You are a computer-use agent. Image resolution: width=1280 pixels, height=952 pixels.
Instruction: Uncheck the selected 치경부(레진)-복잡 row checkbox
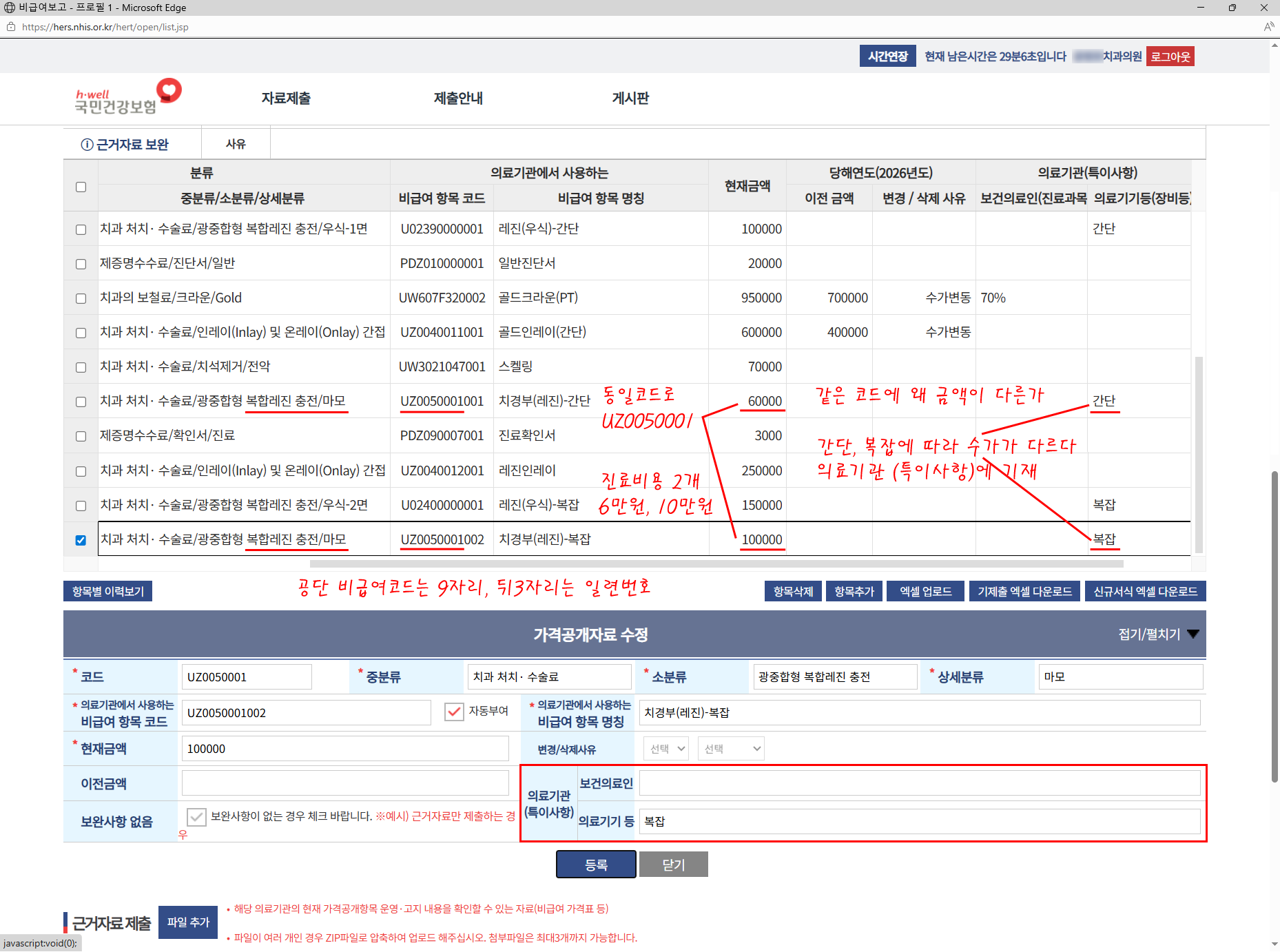pyautogui.click(x=81, y=540)
